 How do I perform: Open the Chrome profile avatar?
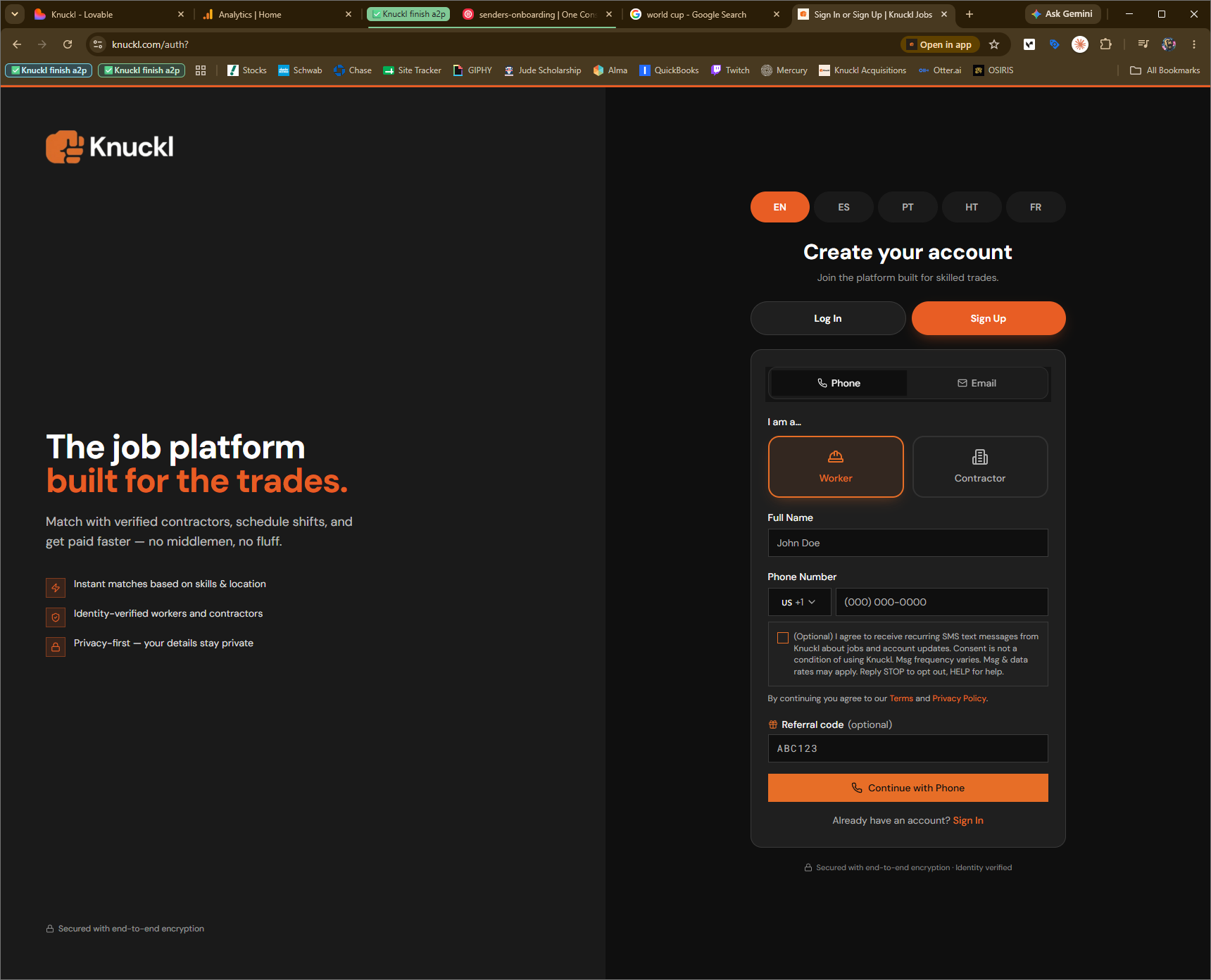click(x=1169, y=44)
